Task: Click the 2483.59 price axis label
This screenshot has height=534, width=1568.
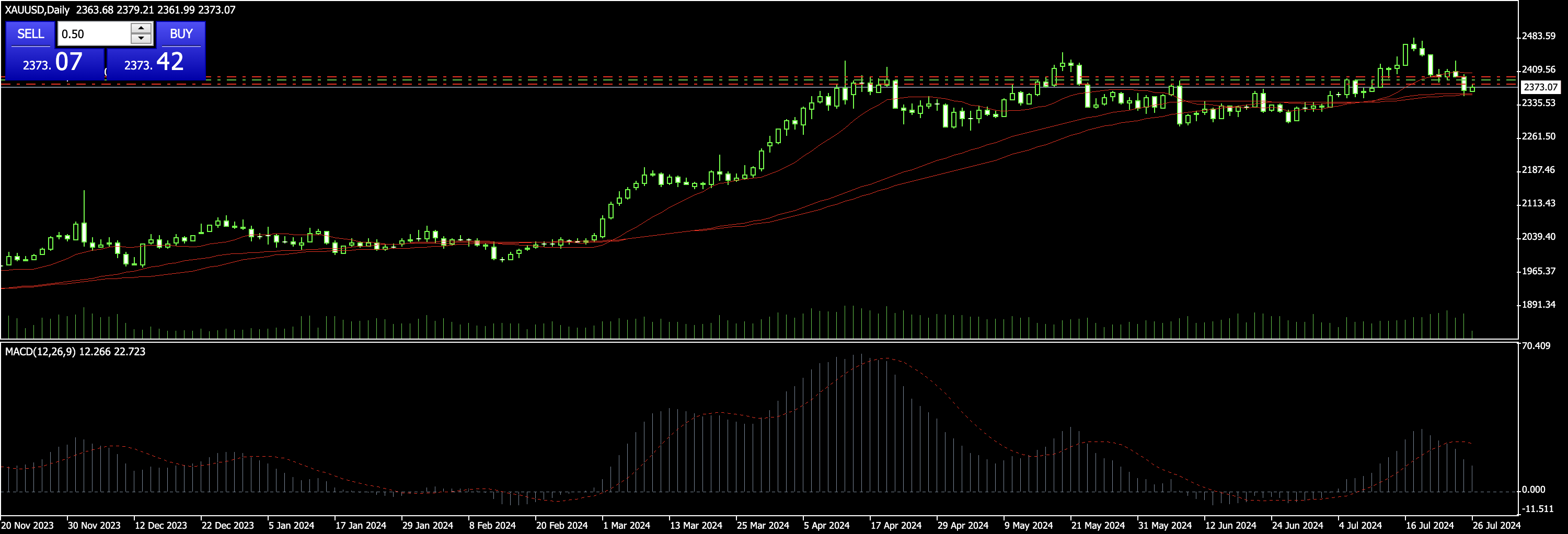Action: click(x=1538, y=36)
